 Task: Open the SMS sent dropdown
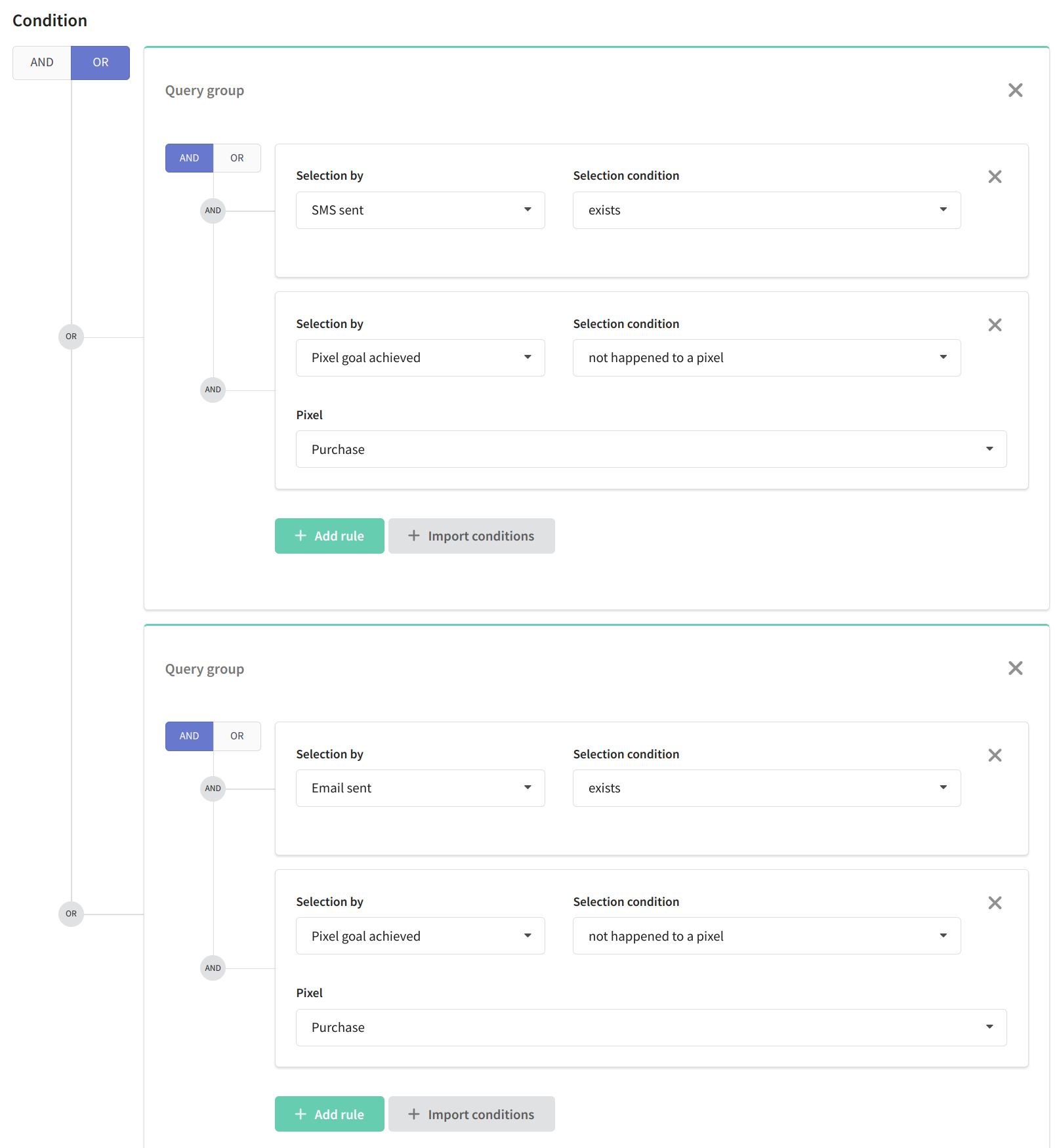click(421, 210)
